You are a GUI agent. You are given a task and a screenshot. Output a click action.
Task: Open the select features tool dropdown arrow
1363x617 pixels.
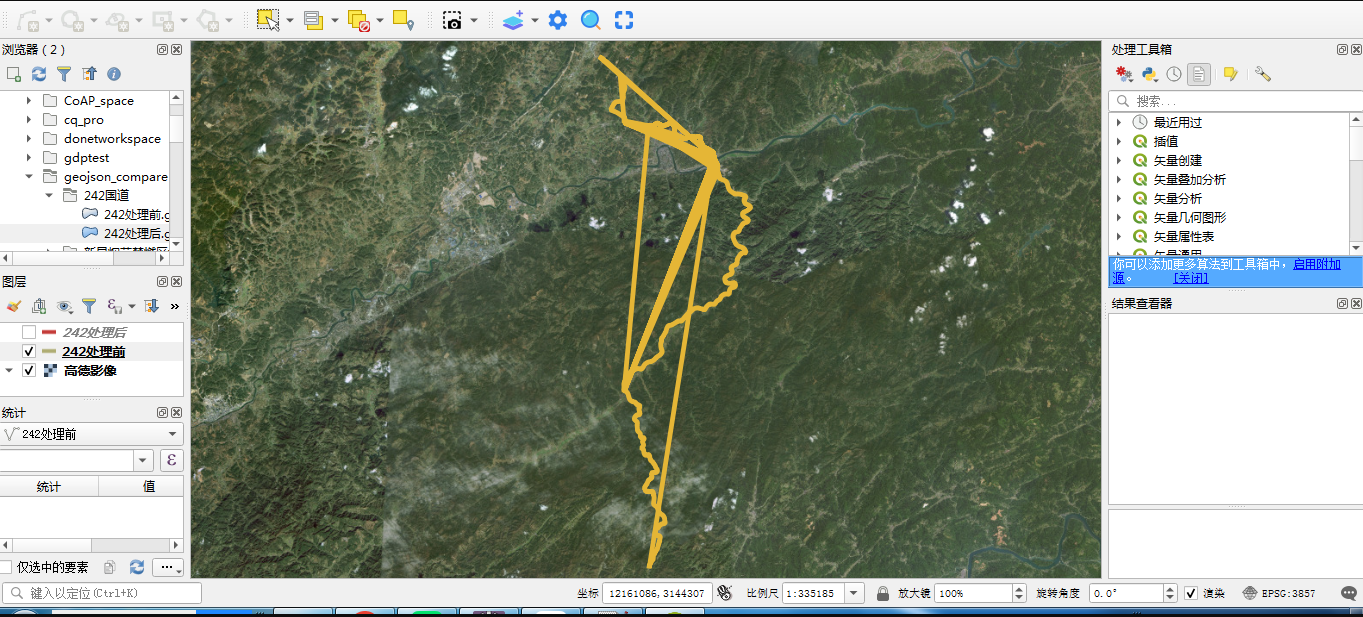[290, 19]
